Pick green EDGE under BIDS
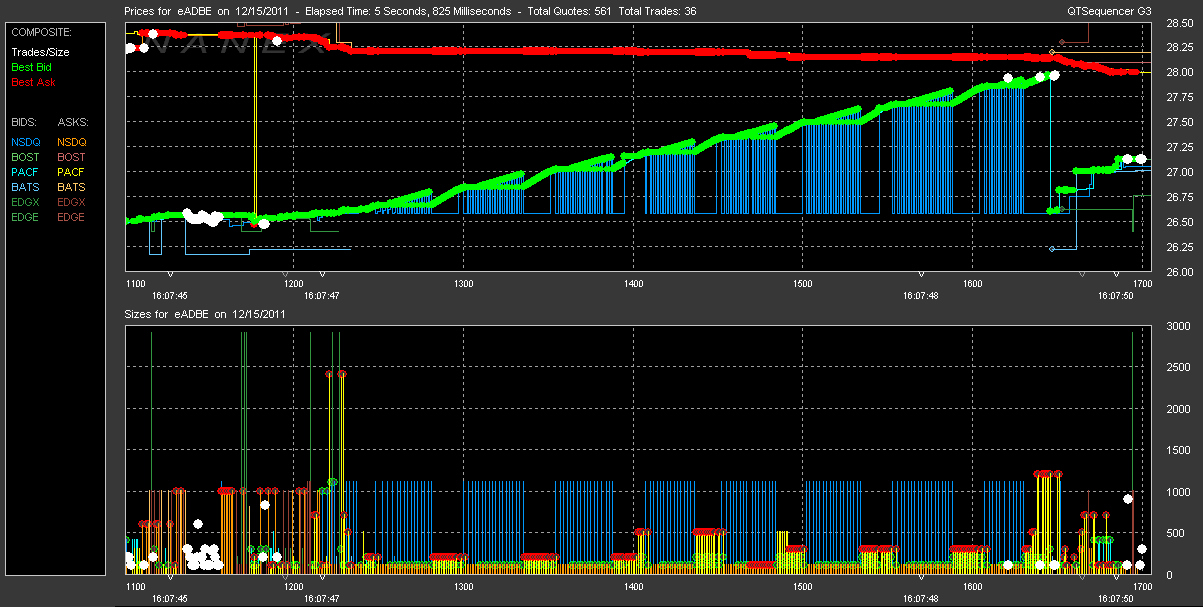Image resolution: width=1203 pixels, height=607 pixels. click(x=26, y=217)
